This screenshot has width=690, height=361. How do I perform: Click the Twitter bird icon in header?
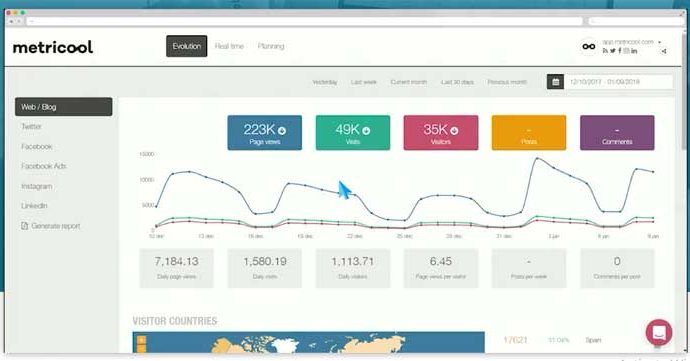tap(613, 51)
